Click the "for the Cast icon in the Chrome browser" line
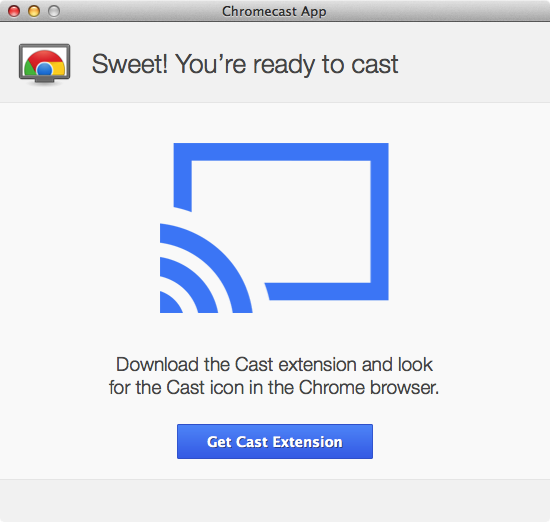 (x=274, y=387)
